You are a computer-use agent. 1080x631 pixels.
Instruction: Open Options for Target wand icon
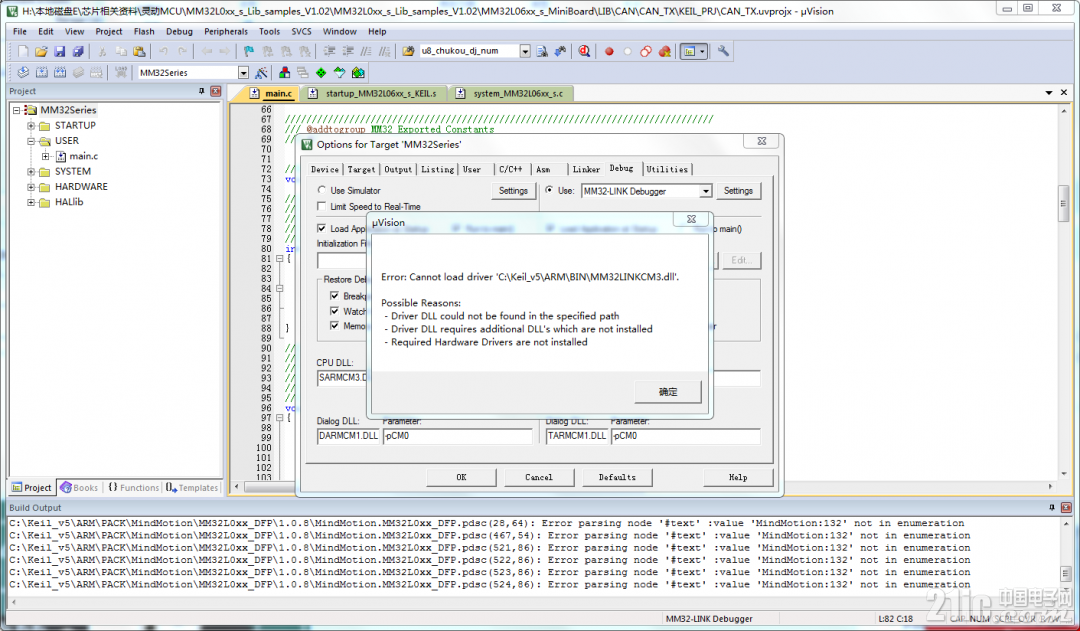[261, 72]
